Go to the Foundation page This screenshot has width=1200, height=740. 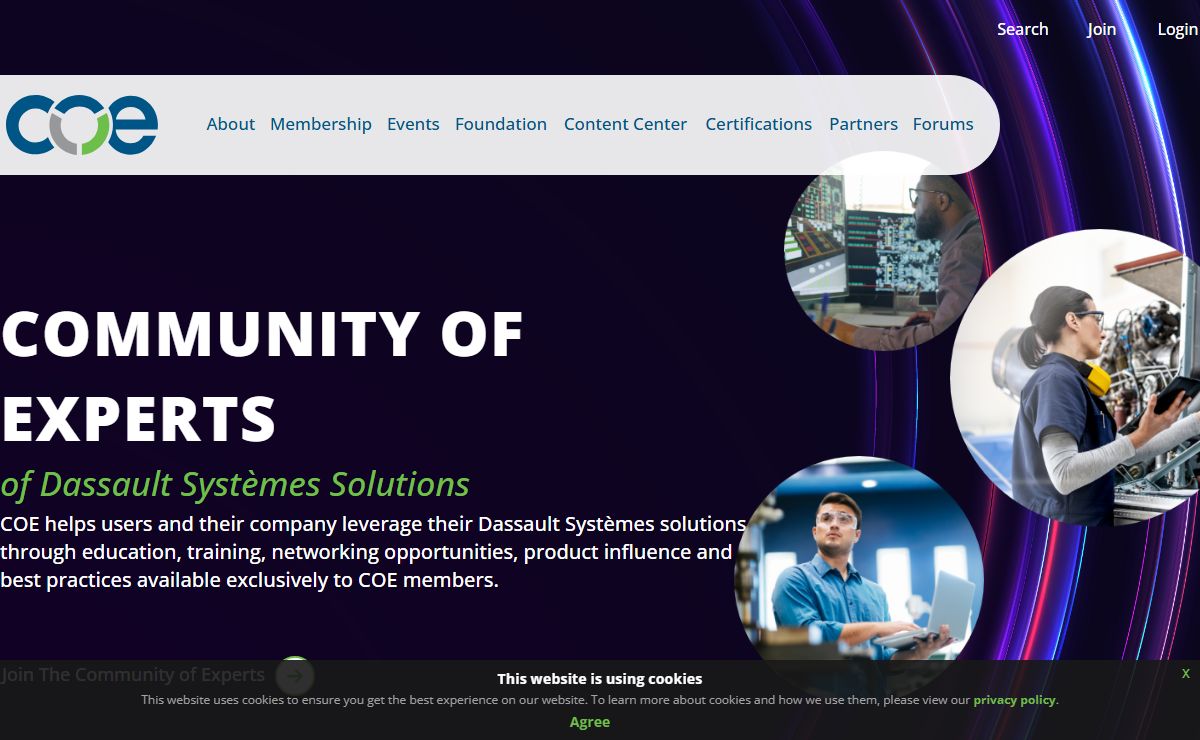point(501,124)
